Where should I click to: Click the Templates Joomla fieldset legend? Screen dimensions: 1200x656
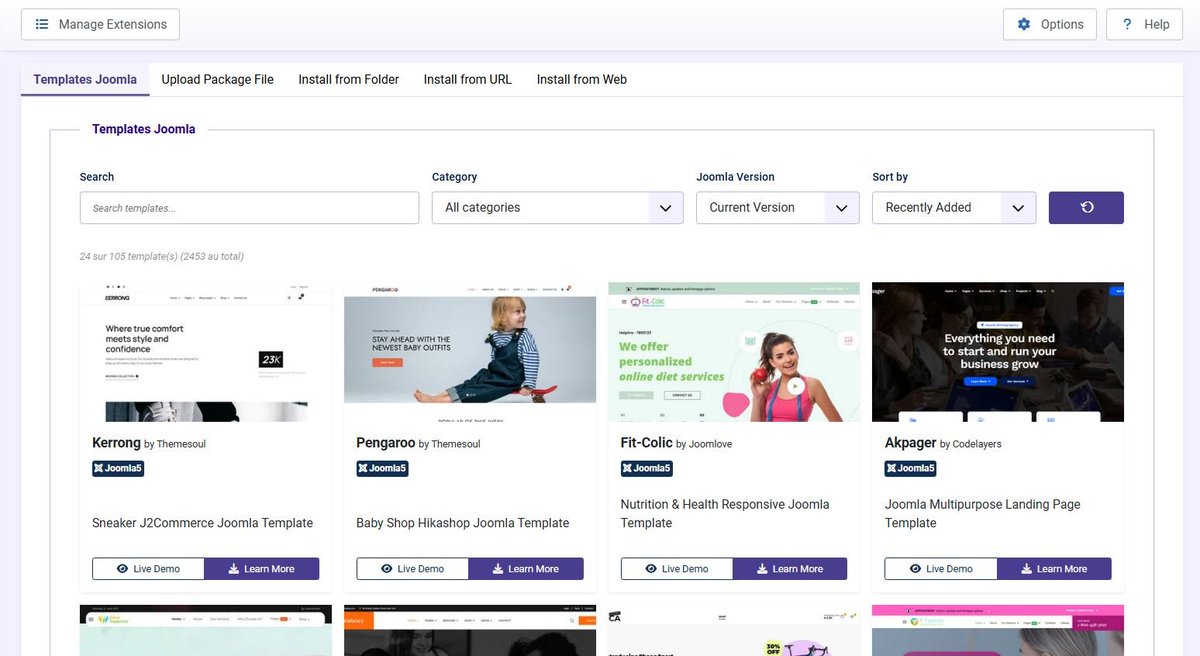click(x=144, y=129)
